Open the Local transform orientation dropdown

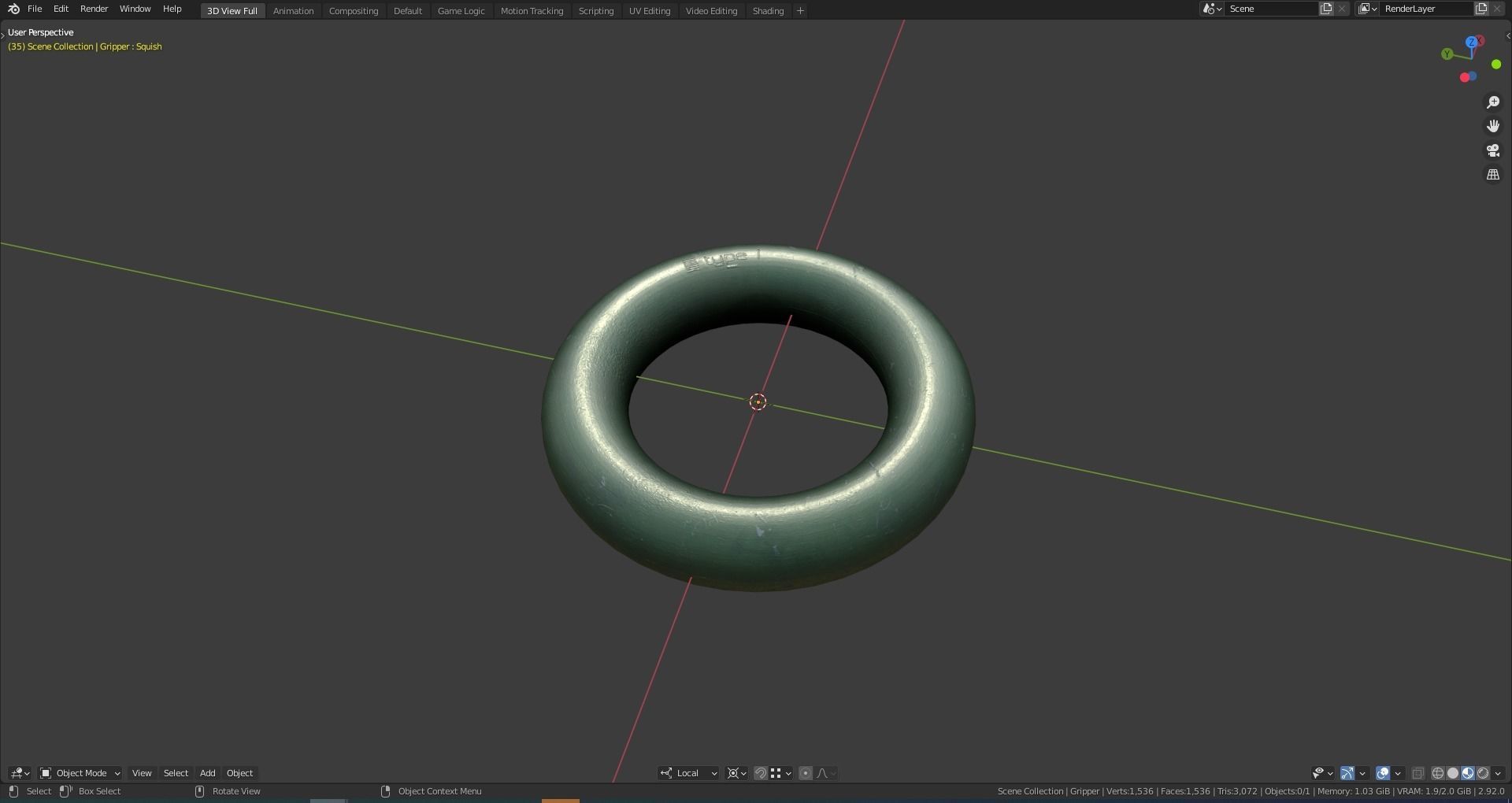(689, 773)
